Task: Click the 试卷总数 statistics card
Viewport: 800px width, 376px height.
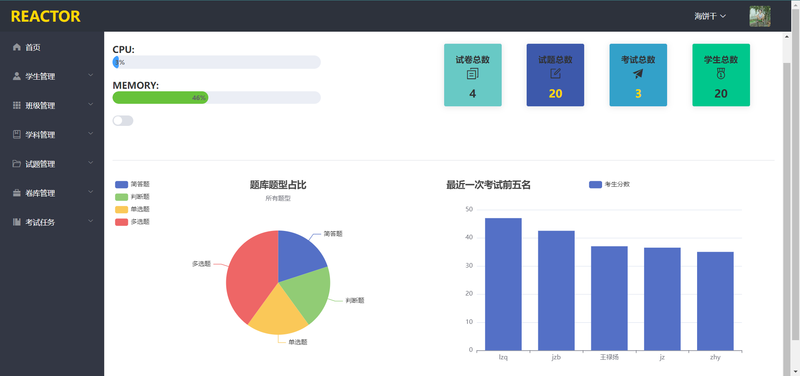Action: 472,75
